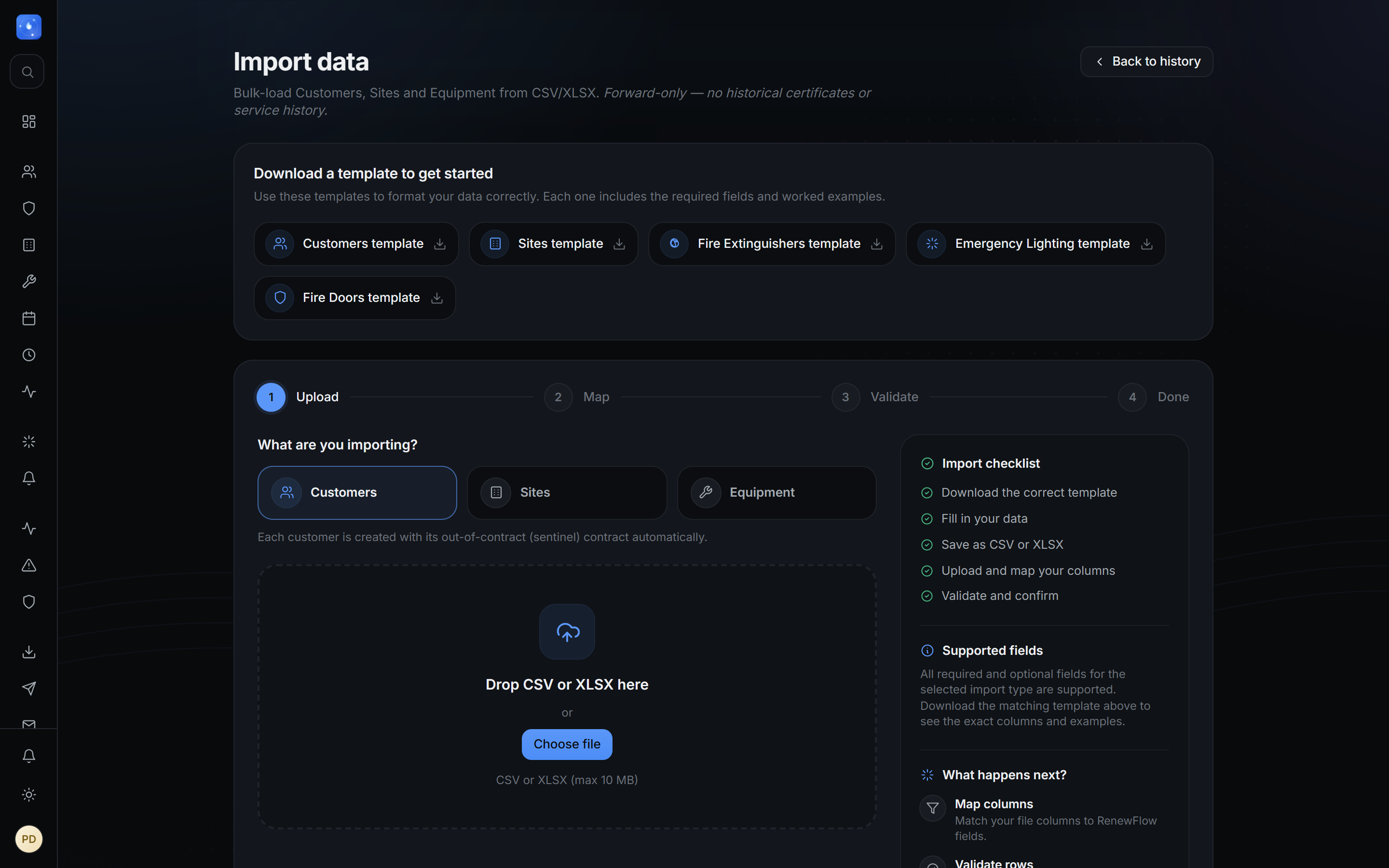Click the shield icon just below the people icon
Viewport: 1389px width, 868px height.
click(x=29, y=208)
